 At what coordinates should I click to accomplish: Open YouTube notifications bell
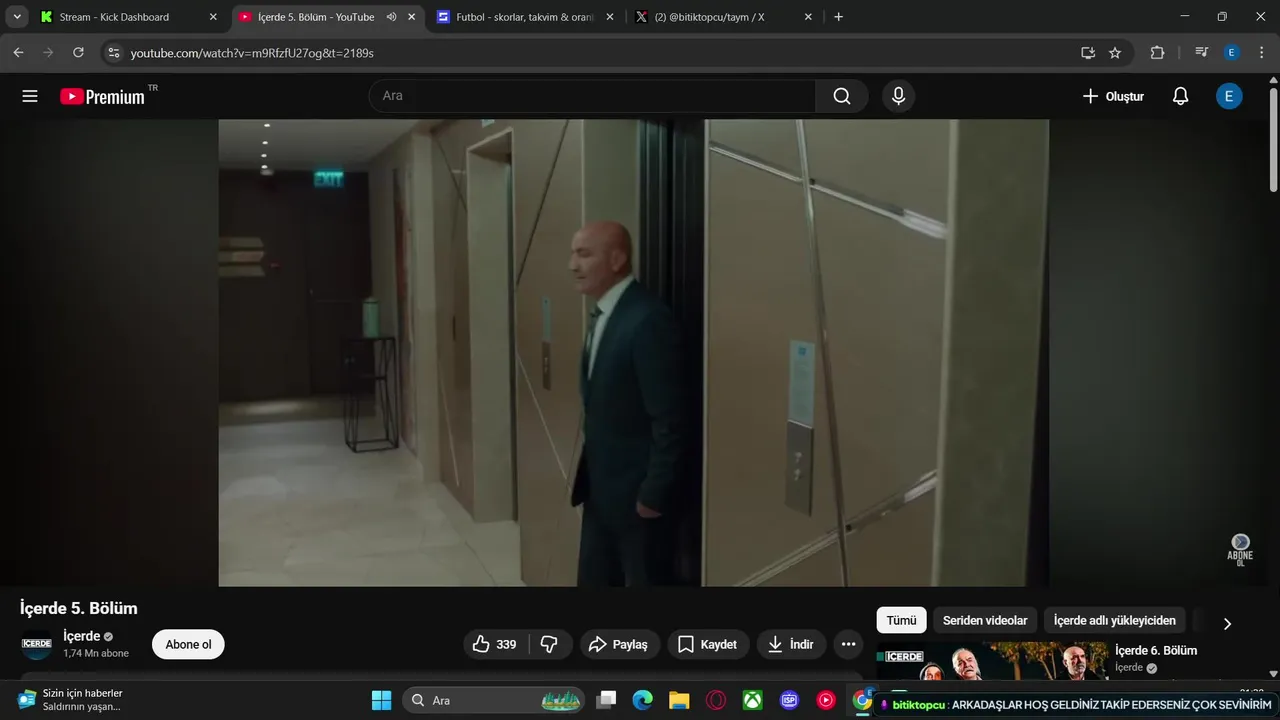pyautogui.click(x=1180, y=96)
